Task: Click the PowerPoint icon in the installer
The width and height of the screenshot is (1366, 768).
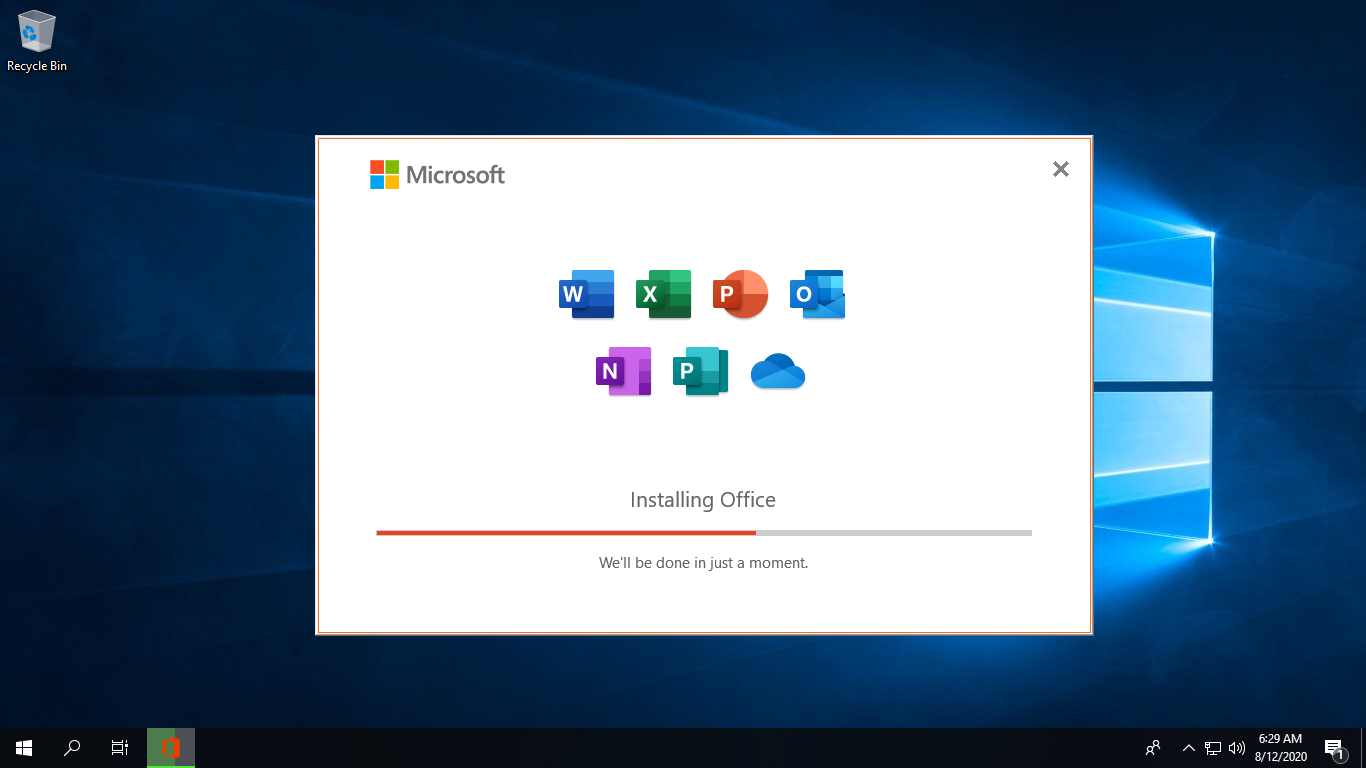Action: click(x=740, y=294)
